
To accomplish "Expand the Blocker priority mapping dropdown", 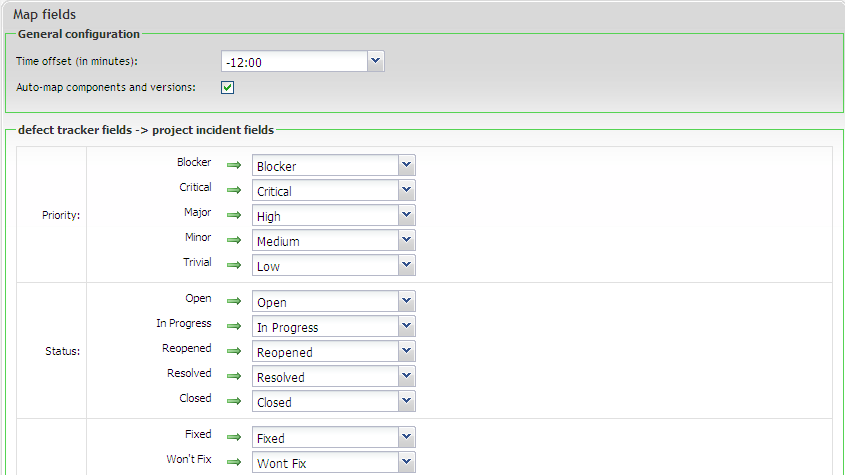I will point(406,165).
